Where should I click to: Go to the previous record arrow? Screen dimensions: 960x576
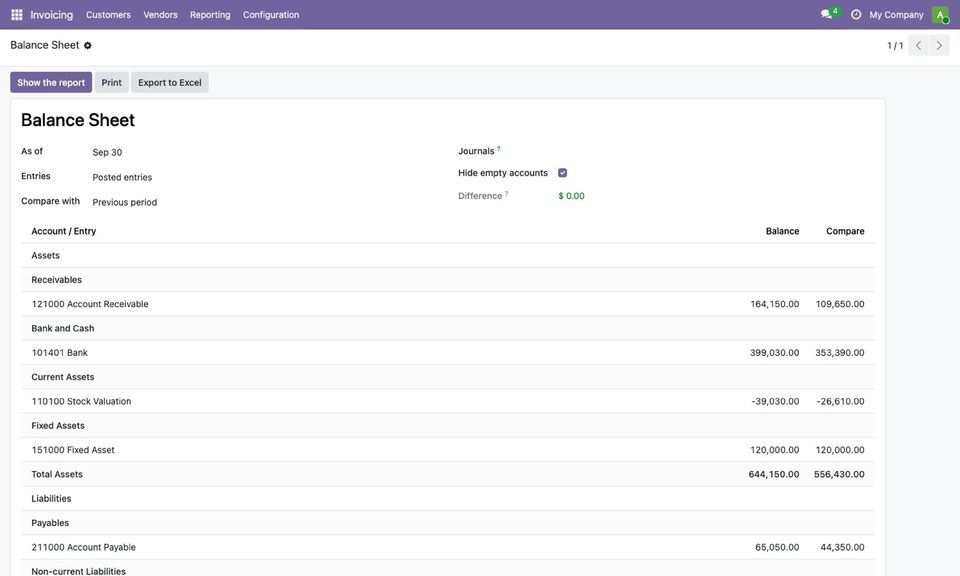(918, 45)
